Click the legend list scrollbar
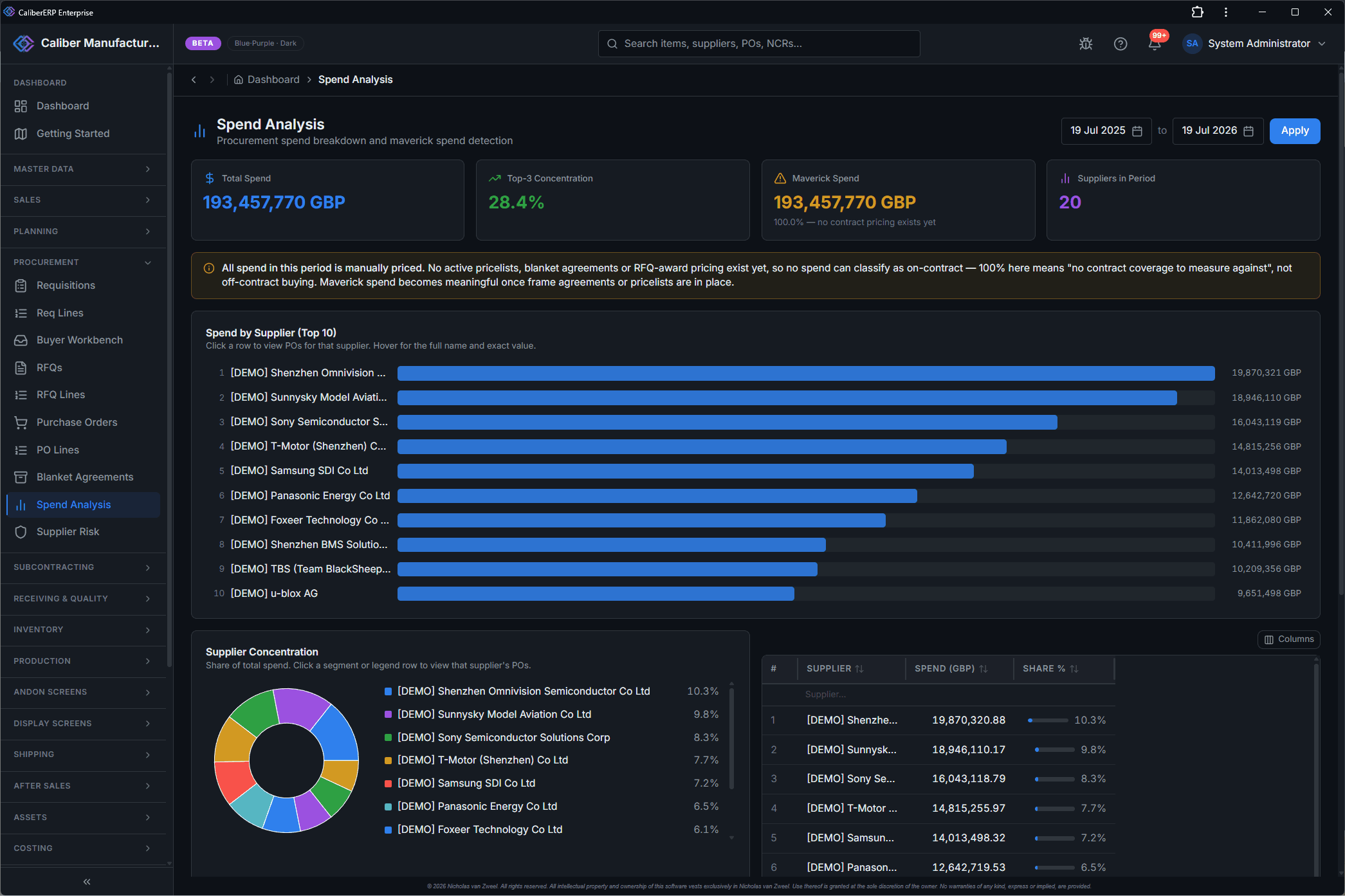Viewport: 1345px width, 896px height. pyautogui.click(x=731, y=738)
